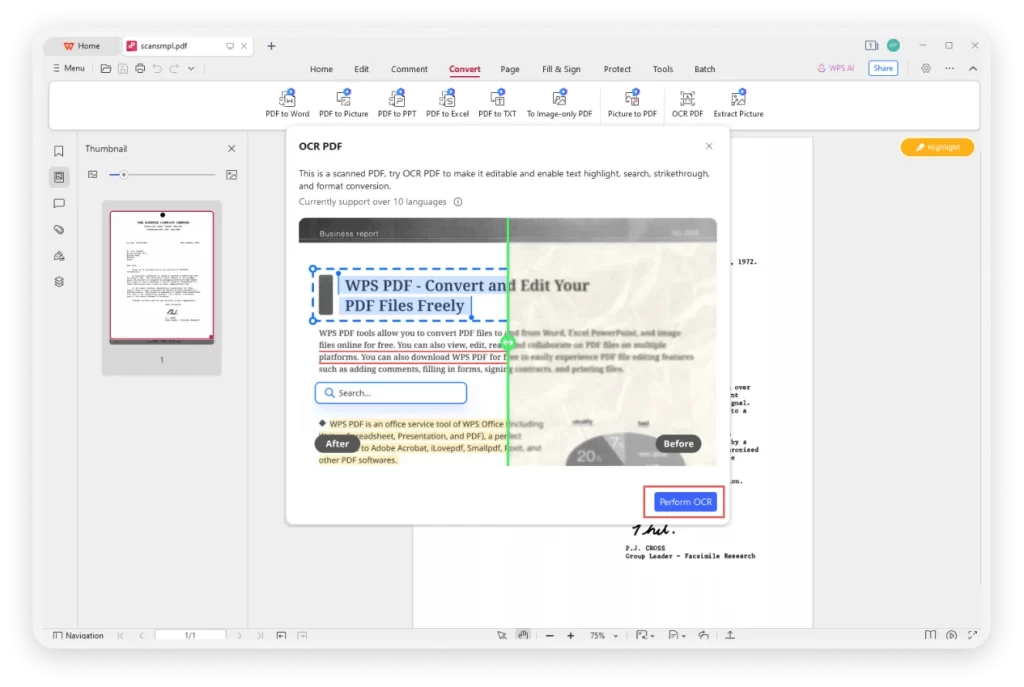Open the more options ellipsis menu
Viewport: 1024px width, 687px height.
coord(950,69)
